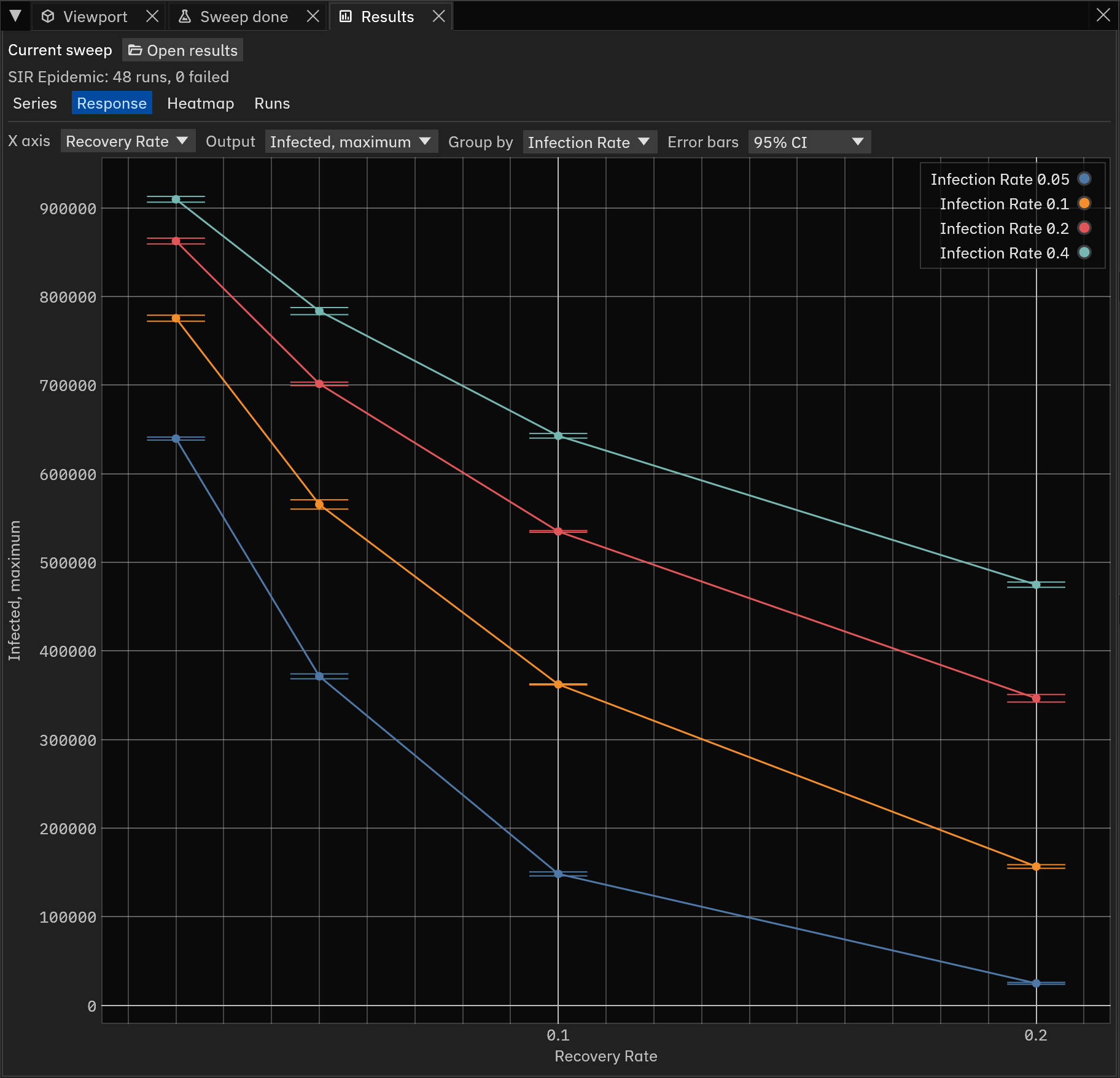
Task: Click the Open results button
Action: (183, 50)
